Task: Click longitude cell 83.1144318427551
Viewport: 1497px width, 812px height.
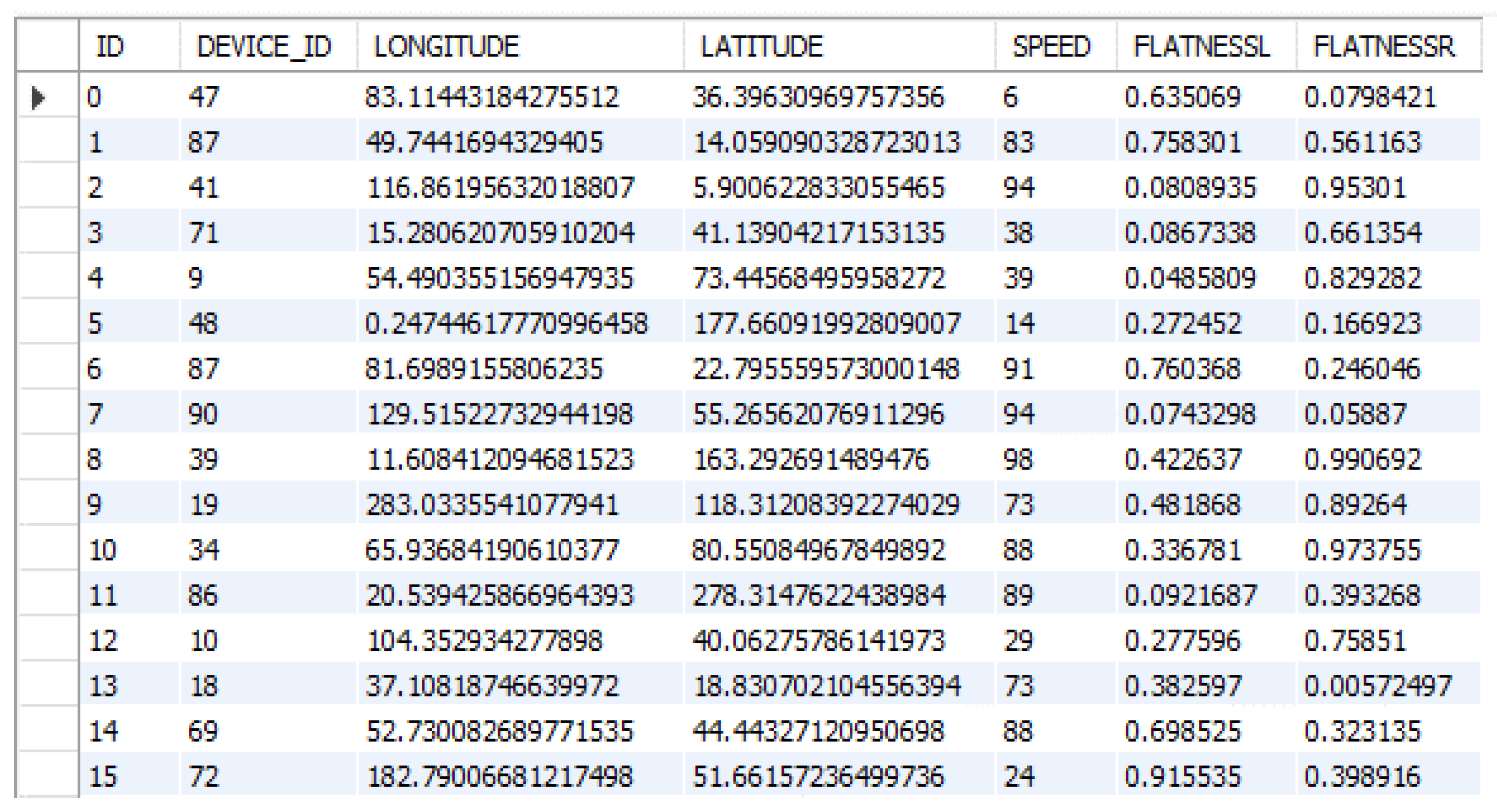Action: 492,97
